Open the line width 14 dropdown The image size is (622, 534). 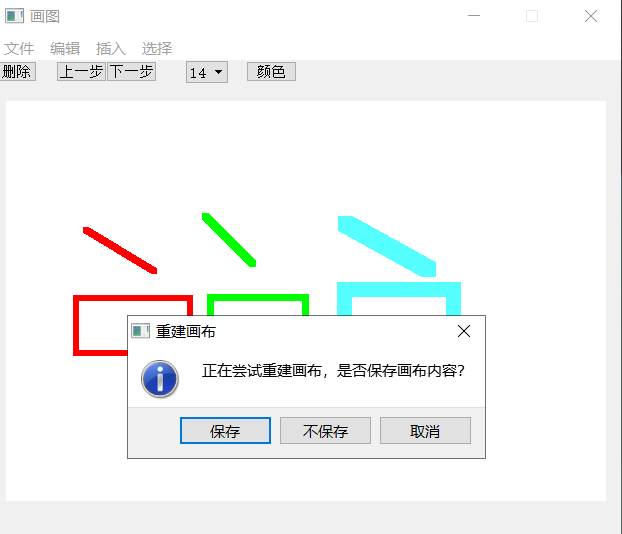click(207, 72)
